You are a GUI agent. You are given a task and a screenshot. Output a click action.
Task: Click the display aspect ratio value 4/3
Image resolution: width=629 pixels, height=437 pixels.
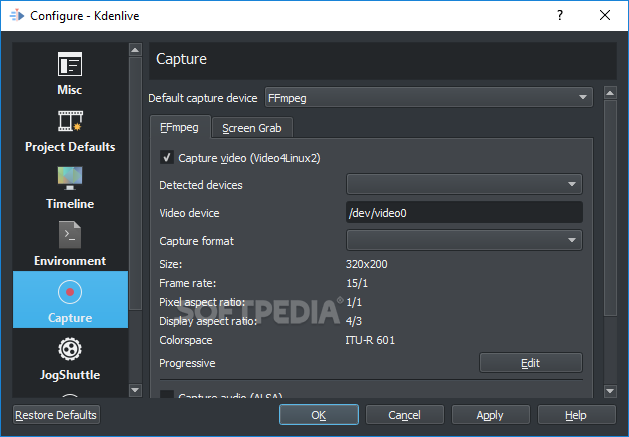coord(353,321)
